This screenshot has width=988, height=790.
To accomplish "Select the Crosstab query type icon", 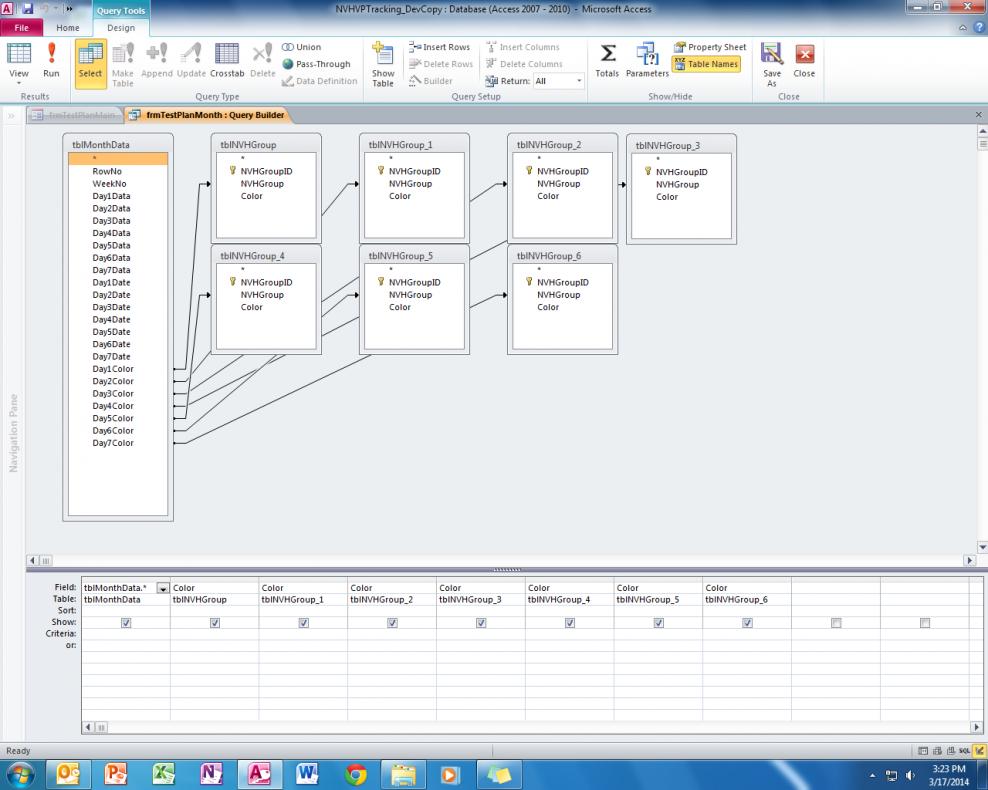I will coord(226,60).
